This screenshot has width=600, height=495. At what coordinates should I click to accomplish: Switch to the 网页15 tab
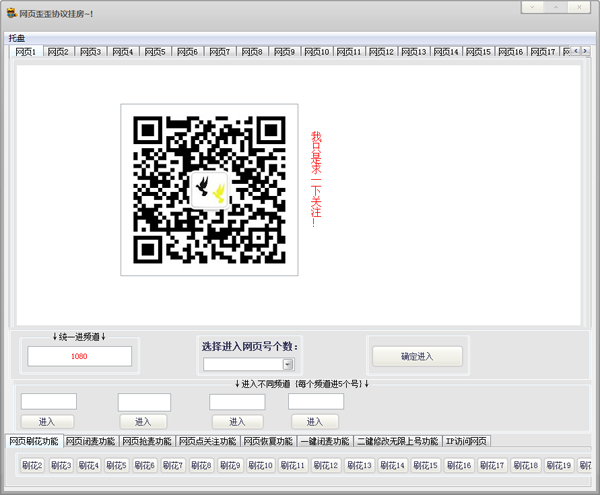478,52
